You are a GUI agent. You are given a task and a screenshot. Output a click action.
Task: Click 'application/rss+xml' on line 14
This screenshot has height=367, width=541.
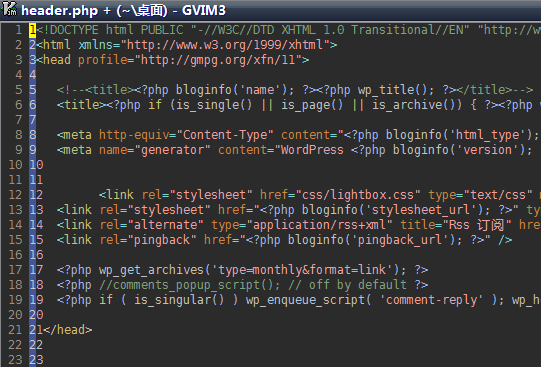click(319, 225)
